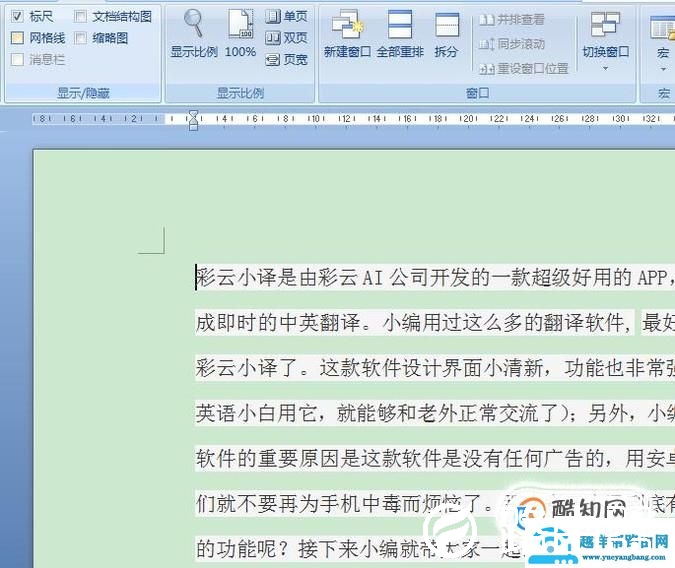This screenshot has height=568, width=675.
Task: Click the 切换窗口 switch windows icon
Action: point(605,24)
